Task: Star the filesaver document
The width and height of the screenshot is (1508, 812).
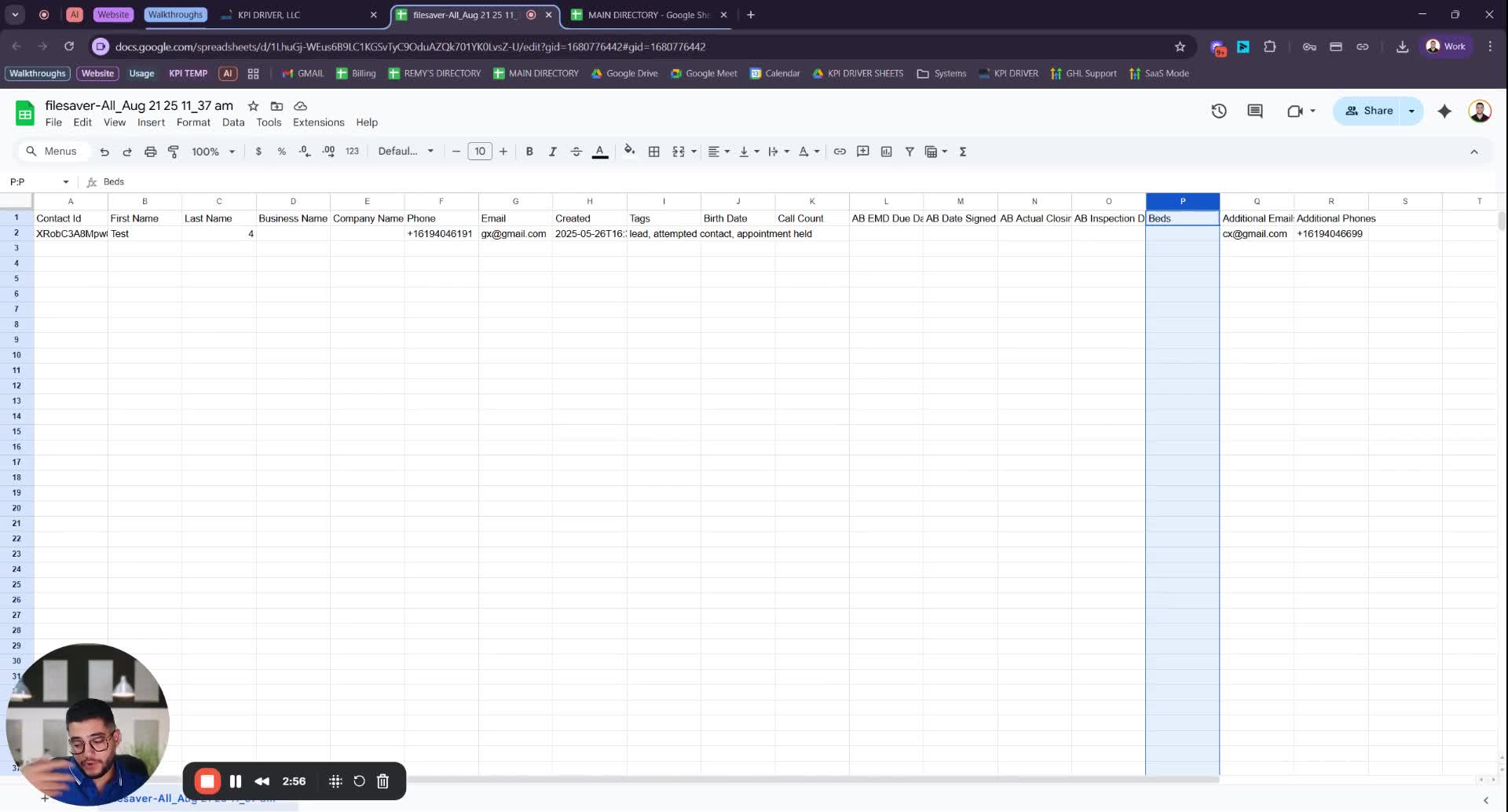Action: pyautogui.click(x=253, y=106)
